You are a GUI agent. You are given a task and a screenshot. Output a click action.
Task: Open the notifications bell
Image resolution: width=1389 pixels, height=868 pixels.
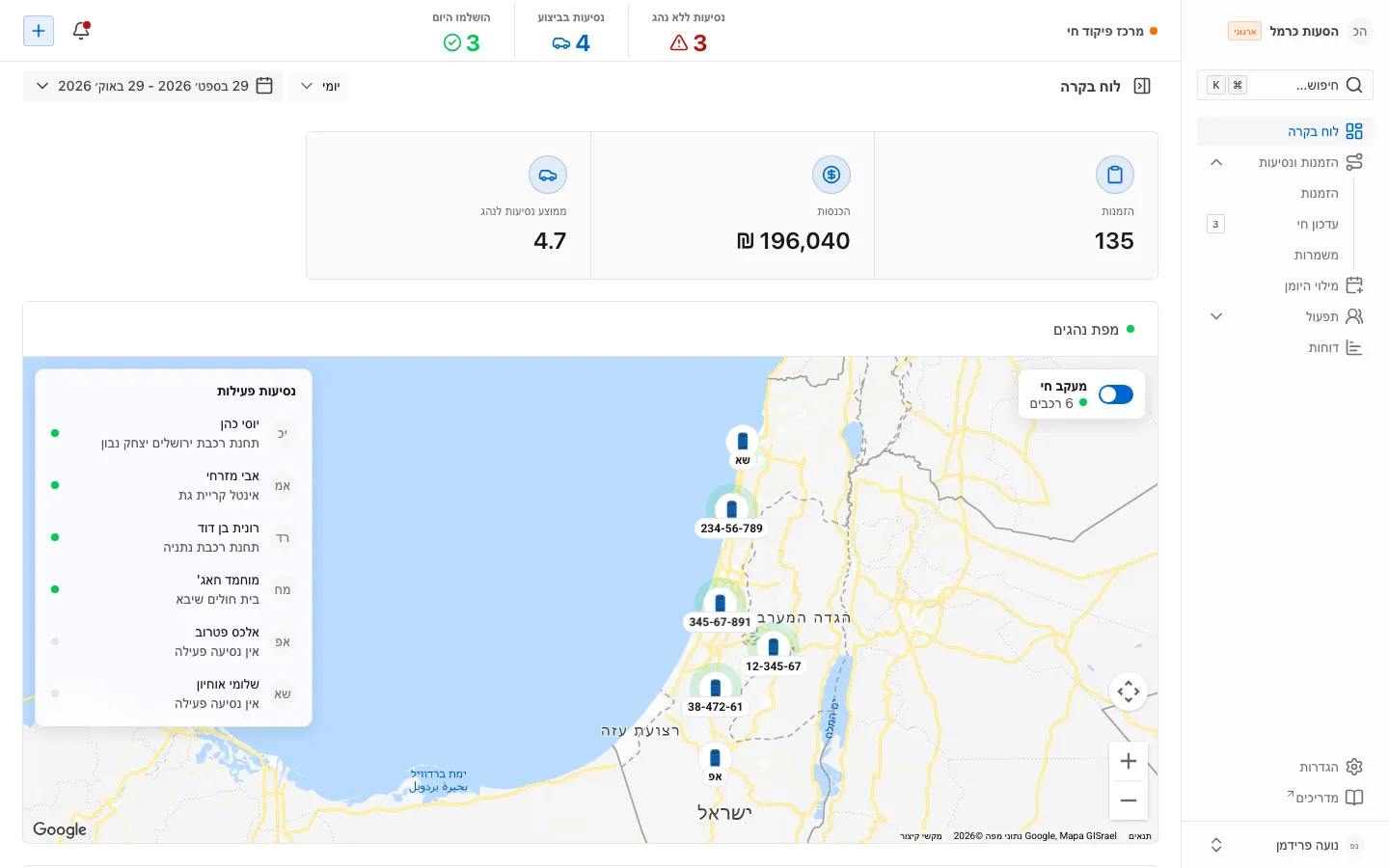coord(81,31)
